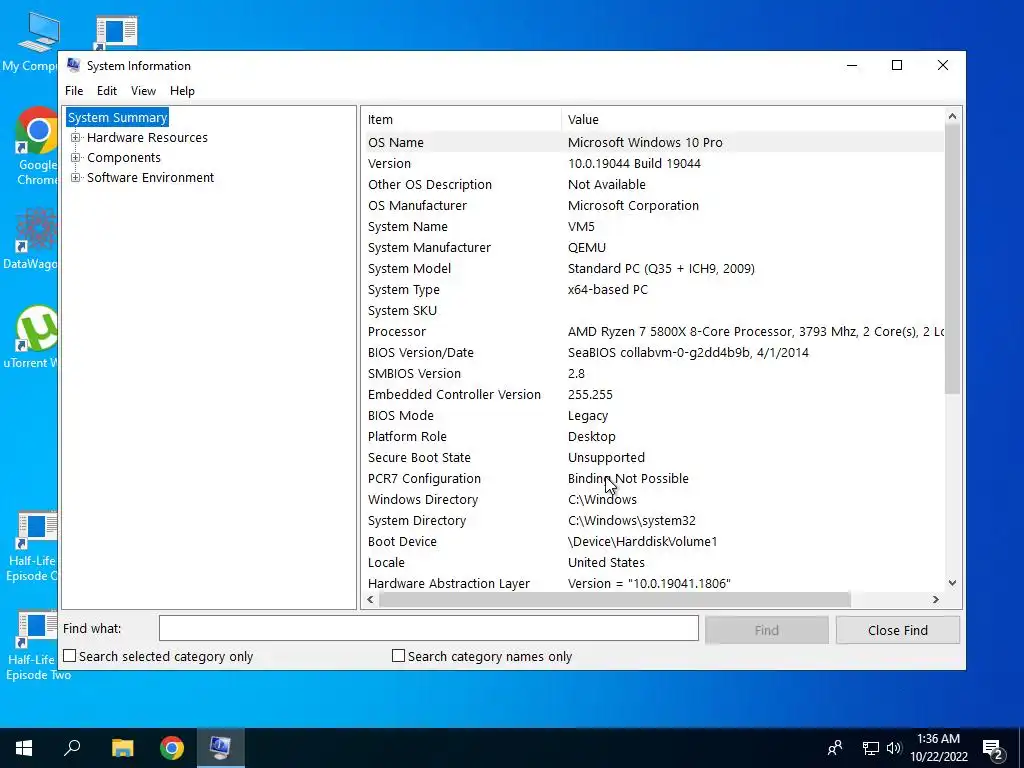Viewport: 1024px width, 768px height.
Task: Open the notification center icon
Action: click(x=993, y=749)
